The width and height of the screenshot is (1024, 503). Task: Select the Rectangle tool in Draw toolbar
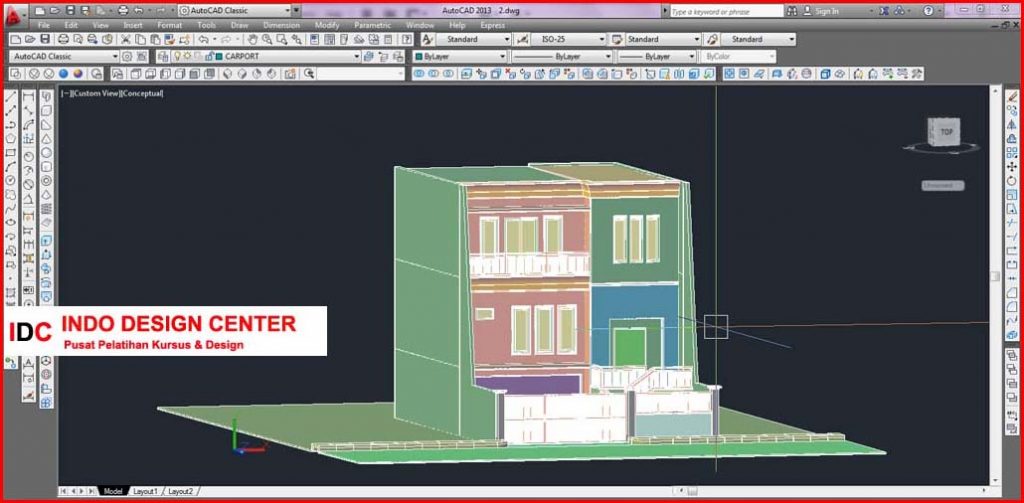(10, 152)
